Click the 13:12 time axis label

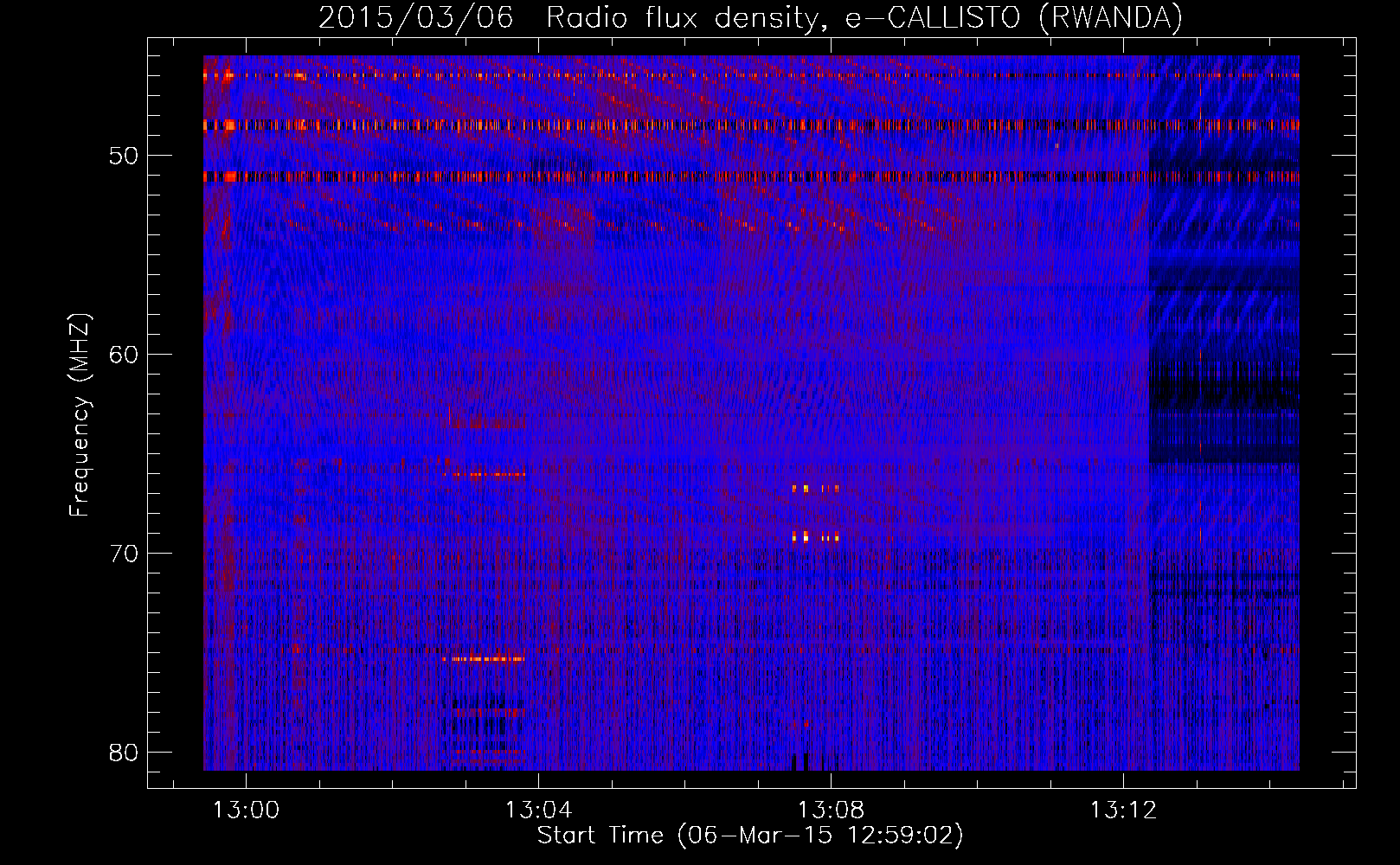(1123, 811)
